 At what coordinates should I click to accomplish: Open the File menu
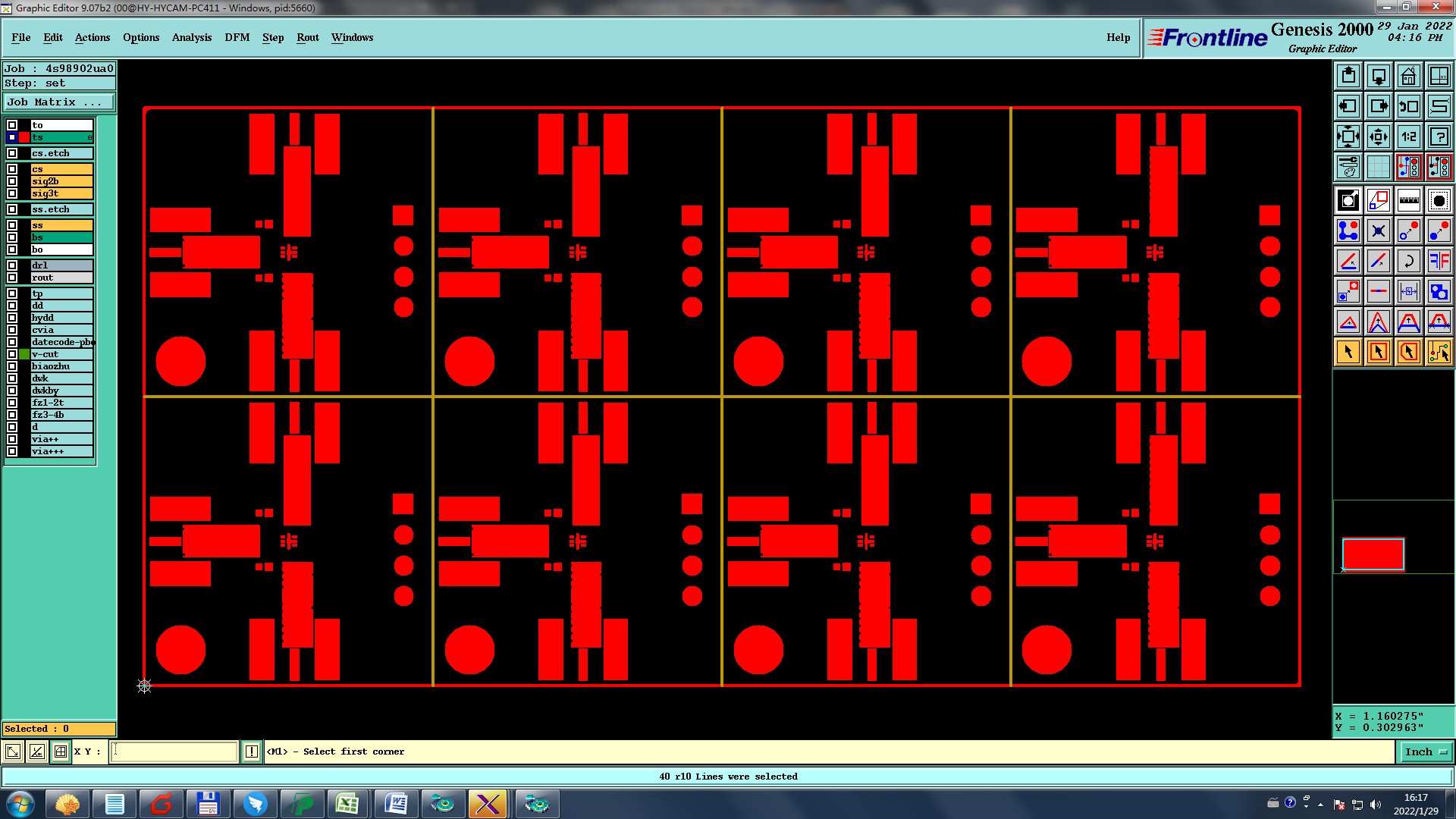coord(21,37)
